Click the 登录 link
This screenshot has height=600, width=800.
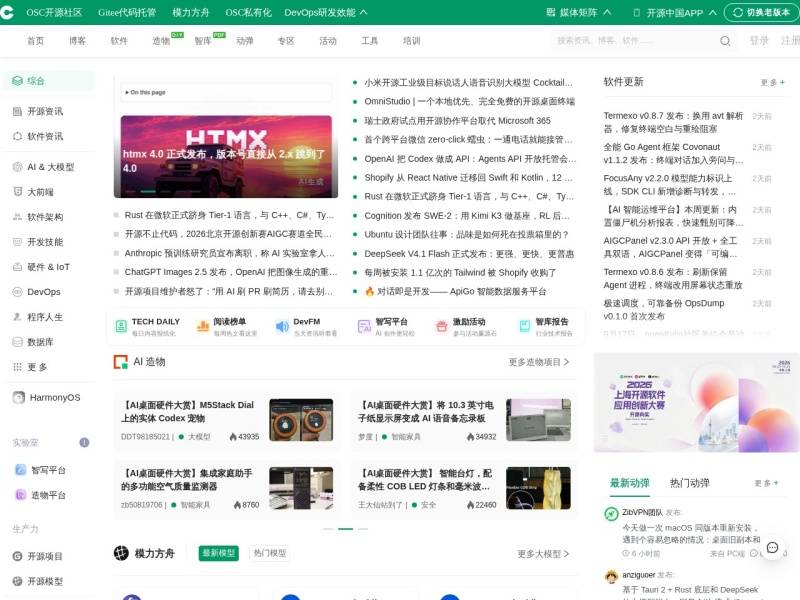click(x=759, y=41)
